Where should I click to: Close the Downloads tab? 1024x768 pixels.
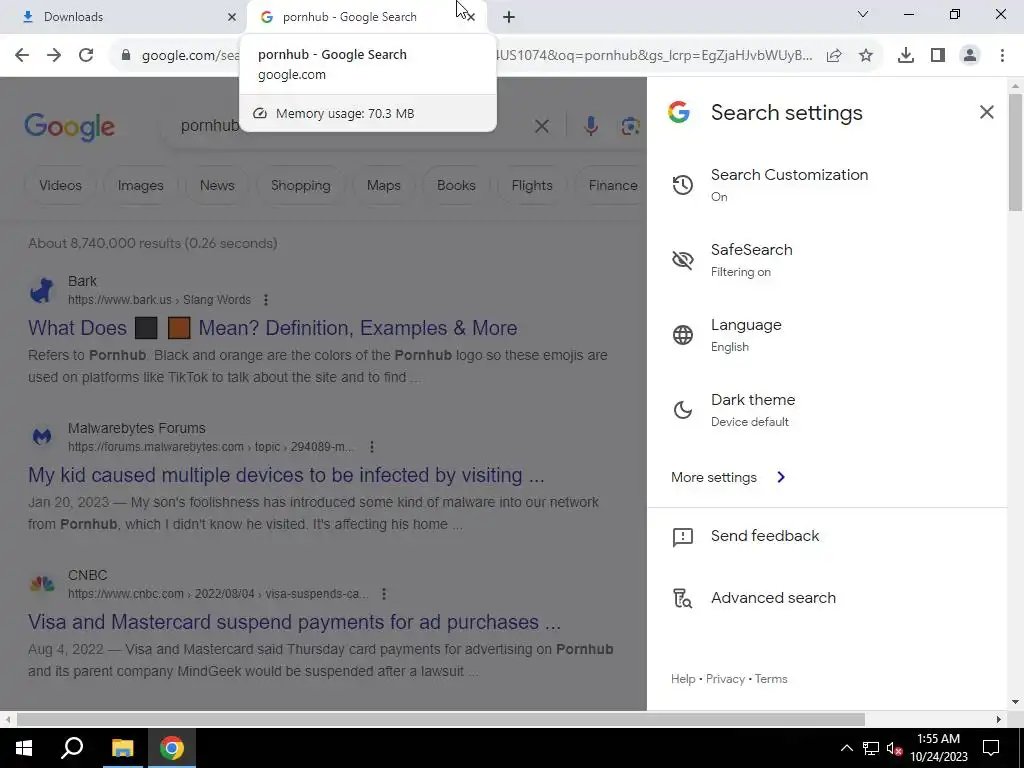231,17
